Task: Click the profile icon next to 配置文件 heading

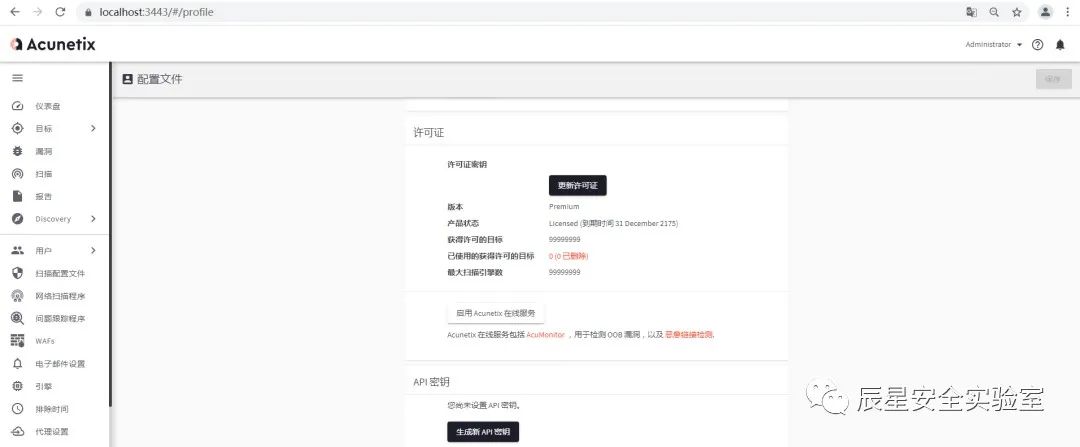Action: (x=127, y=79)
